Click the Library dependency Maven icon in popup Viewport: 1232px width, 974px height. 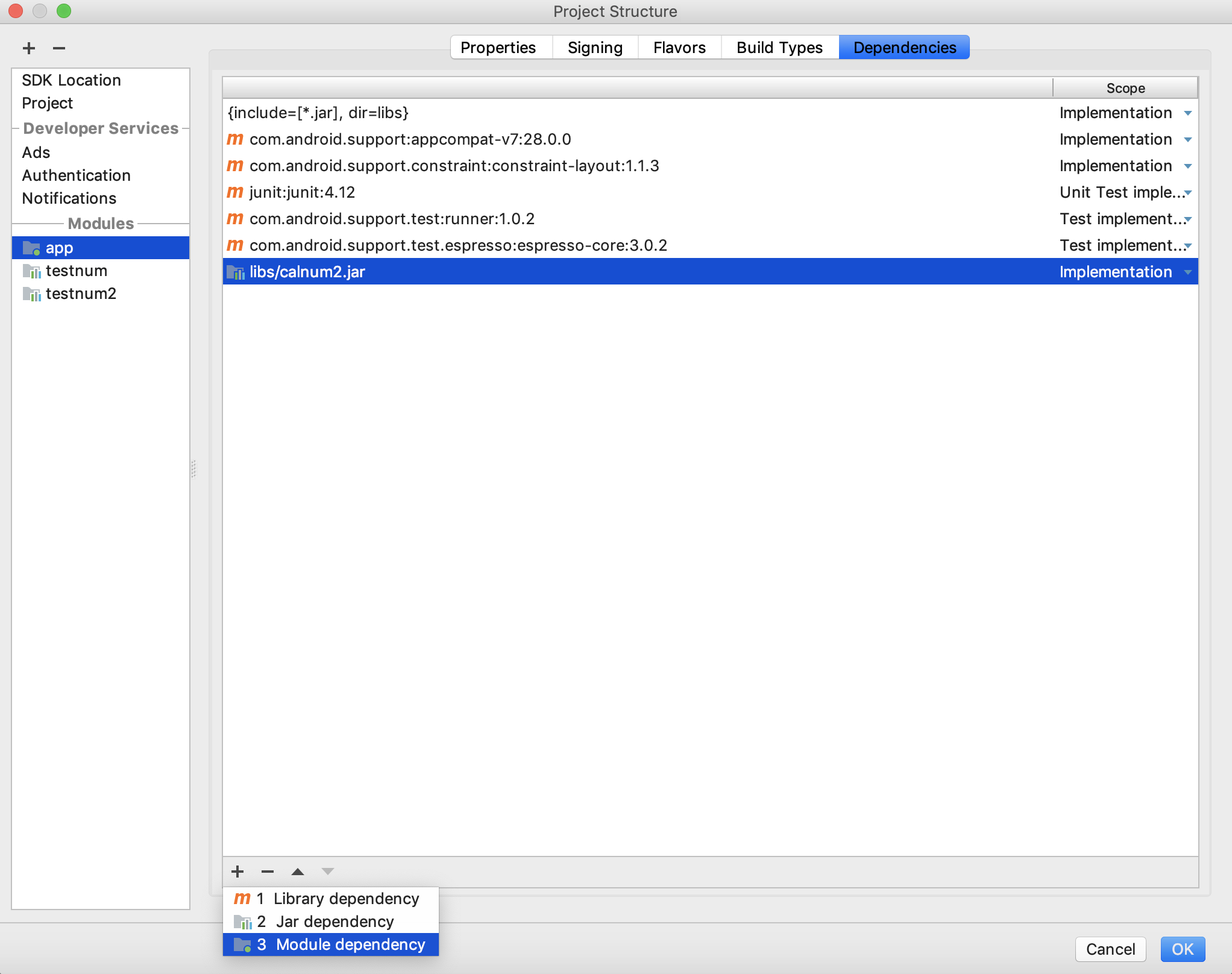(242, 899)
